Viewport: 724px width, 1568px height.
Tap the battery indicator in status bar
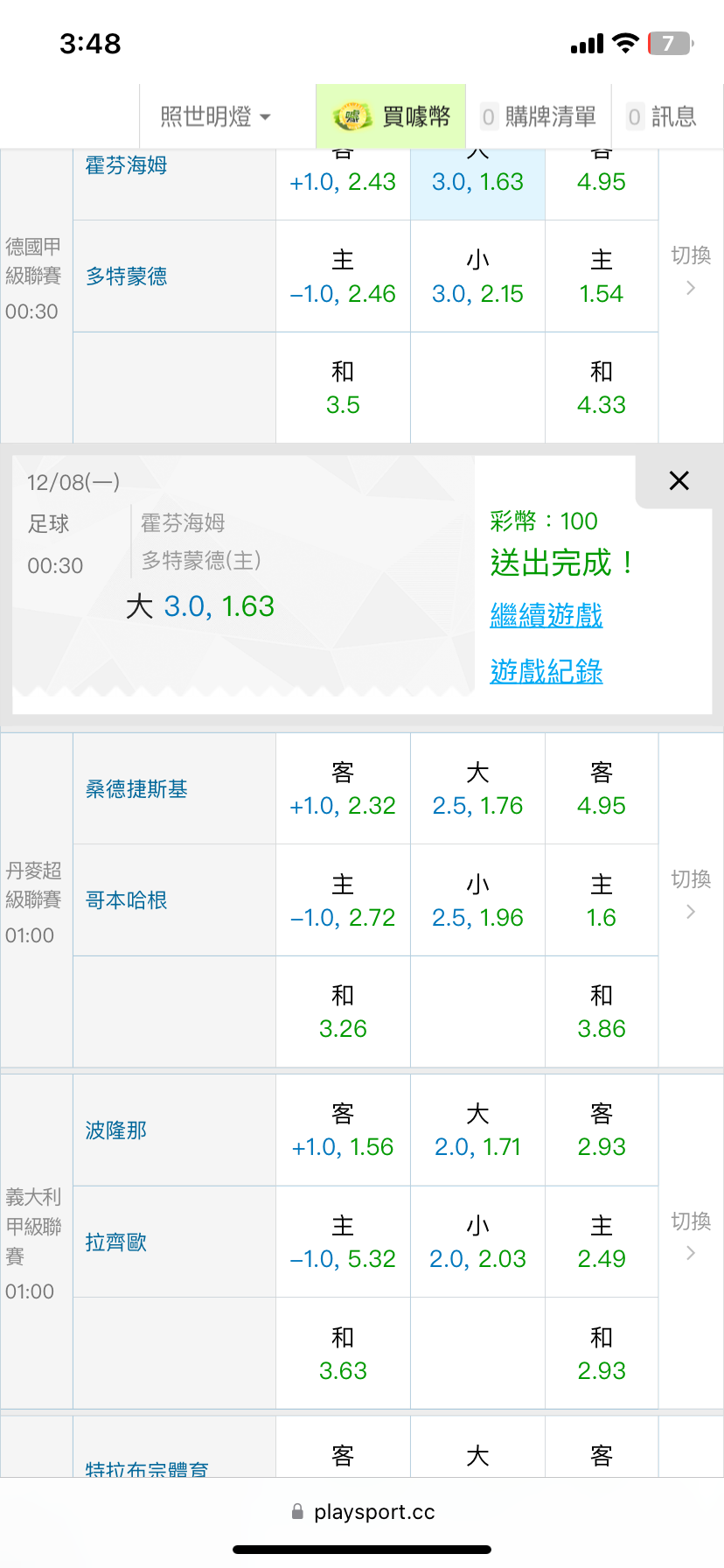point(669,44)
